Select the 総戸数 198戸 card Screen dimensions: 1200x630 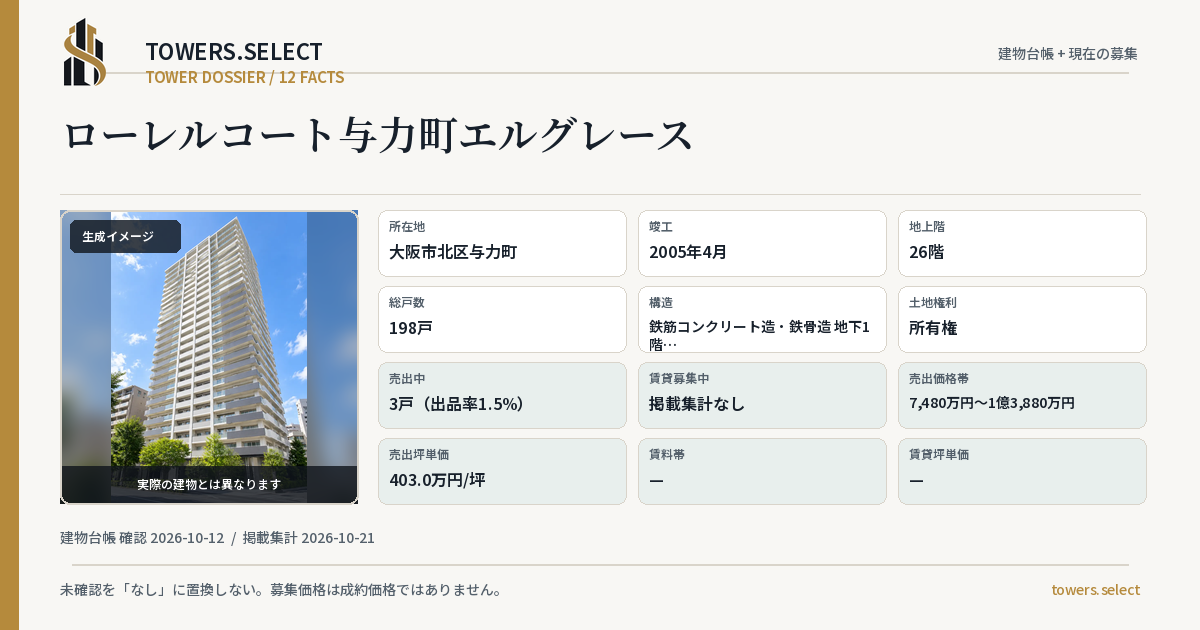(502, 319)
